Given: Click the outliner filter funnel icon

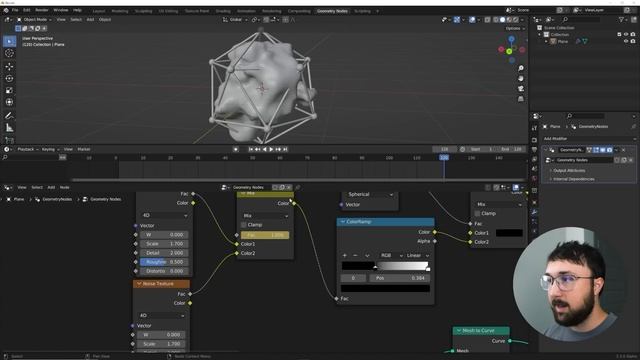Looking at the screenshot, I should pyautogui.click(x=622, y=20).
